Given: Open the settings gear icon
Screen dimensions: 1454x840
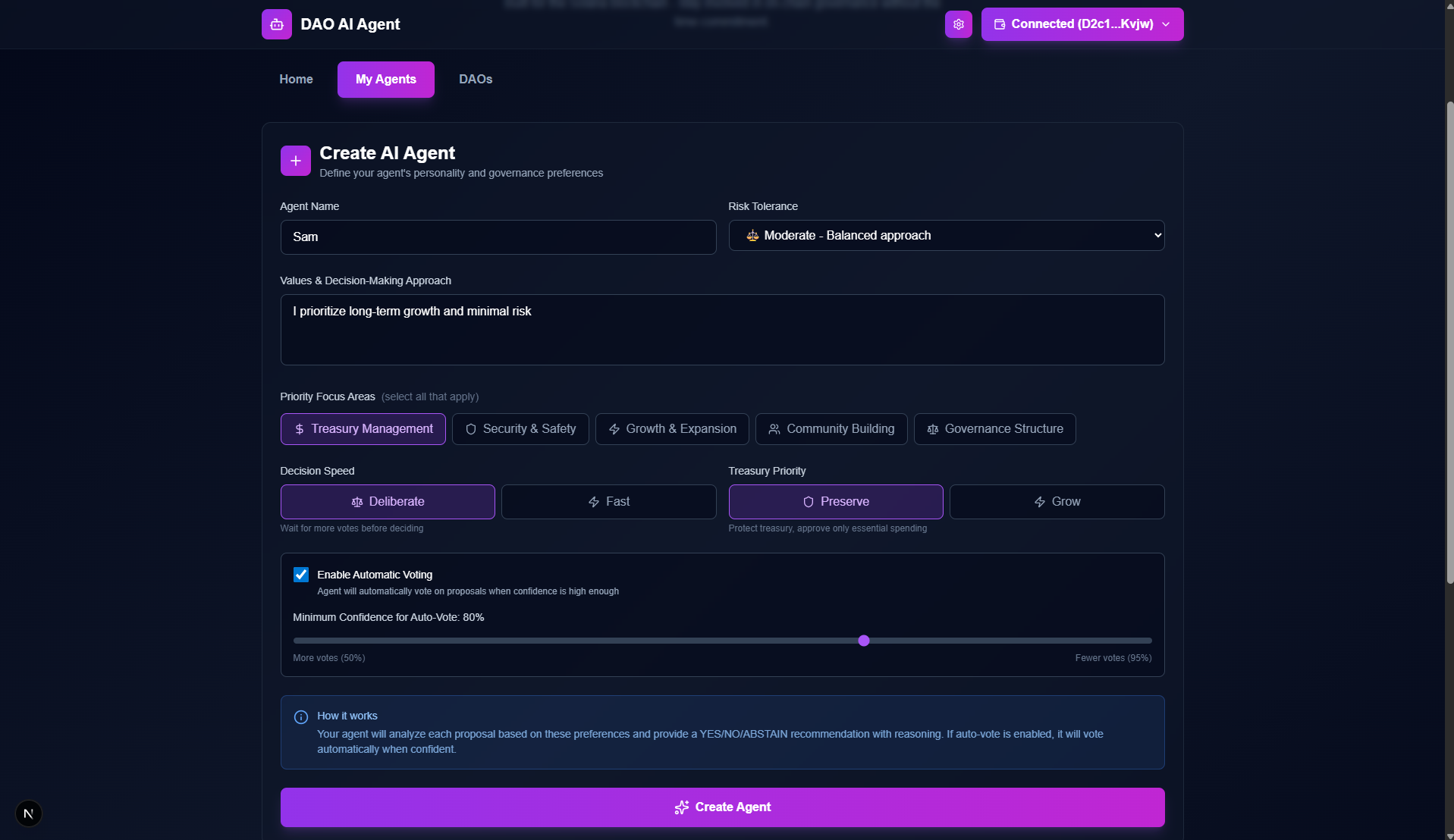Looking at the screenshot, I should point(958,24).
